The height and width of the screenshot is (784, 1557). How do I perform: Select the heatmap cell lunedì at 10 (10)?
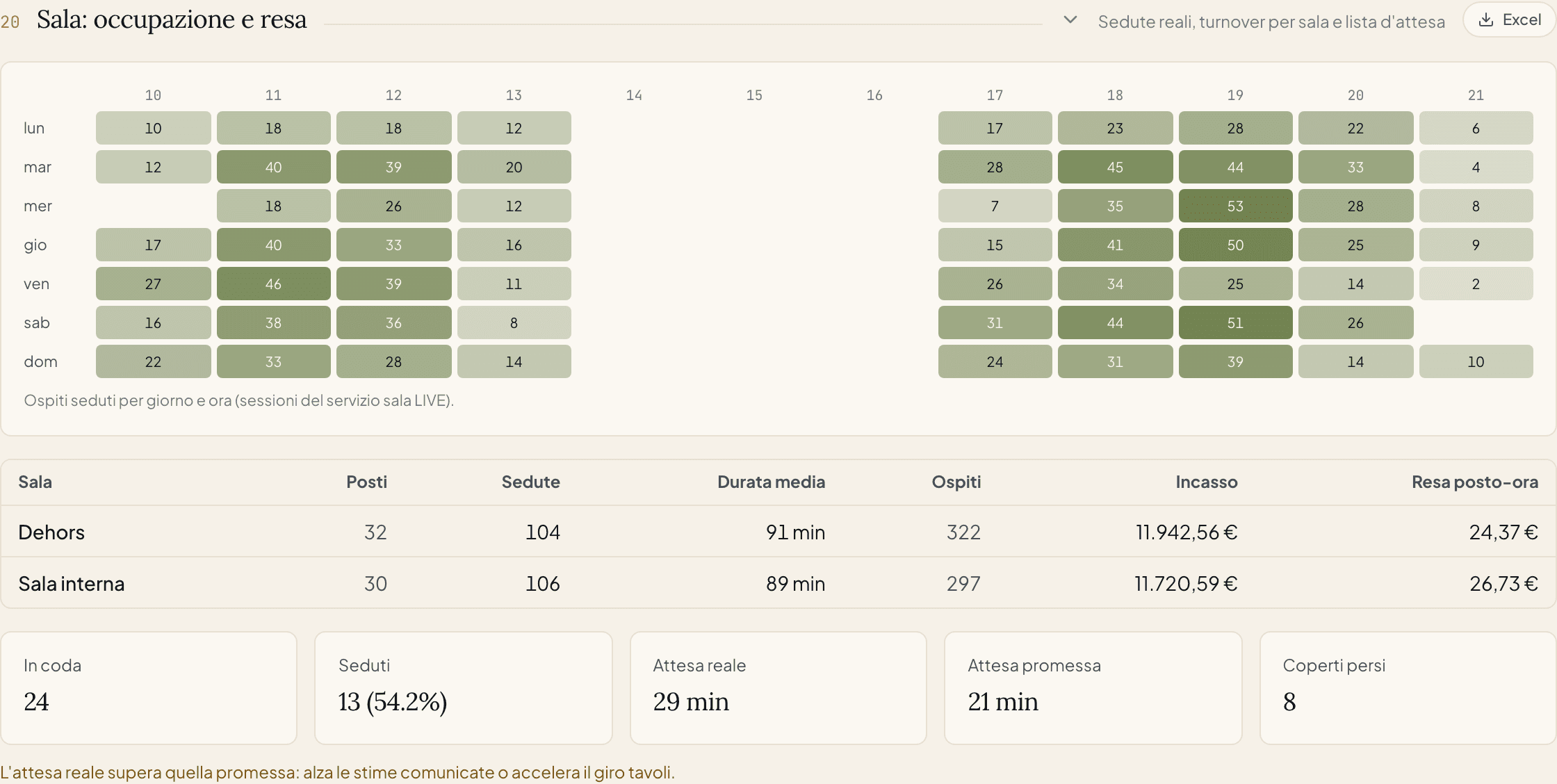[x=153, y=128]
